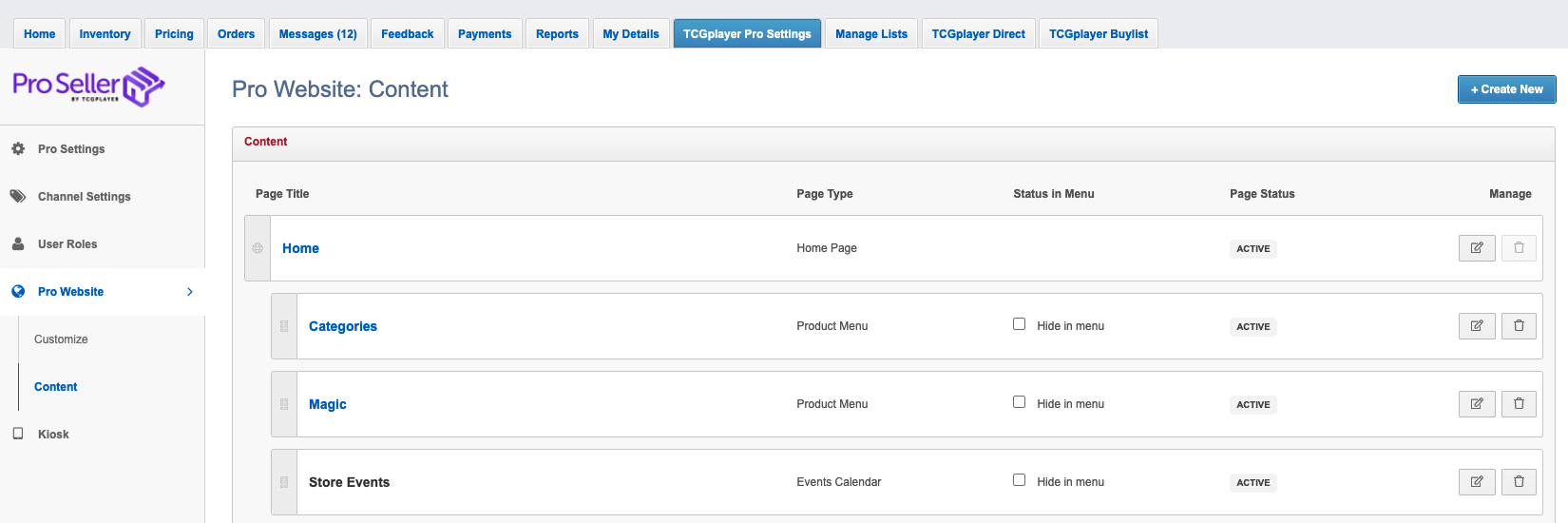Select the TCGplayer Pro Settings tab
Screen dimensions: 1568x523
pos(747,34)
